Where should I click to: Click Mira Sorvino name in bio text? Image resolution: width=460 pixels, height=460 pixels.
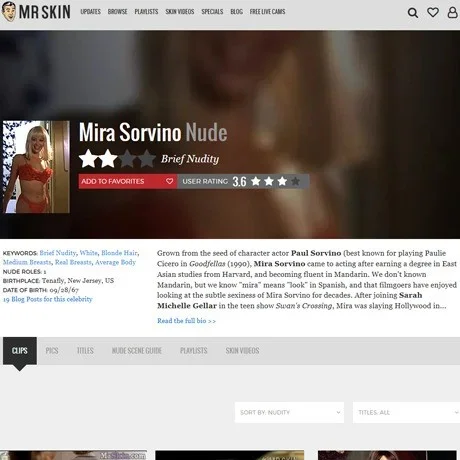[279, 264]
